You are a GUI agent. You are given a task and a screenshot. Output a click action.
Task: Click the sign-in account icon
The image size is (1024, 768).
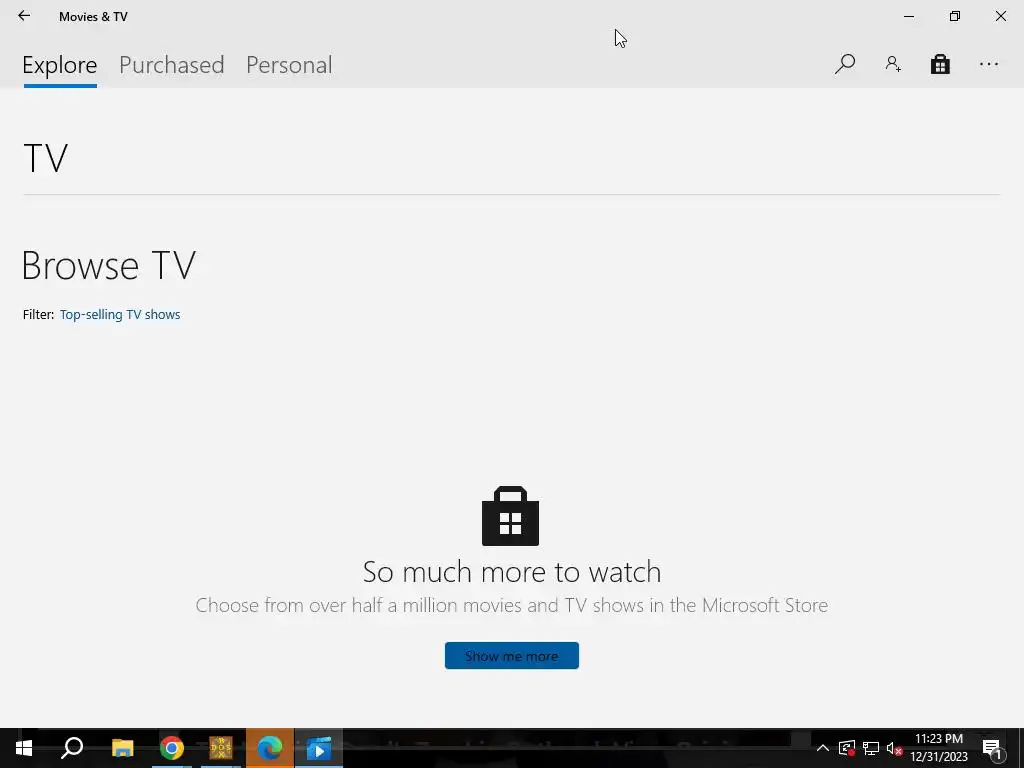pyautogui.click(x=893, y=64)
